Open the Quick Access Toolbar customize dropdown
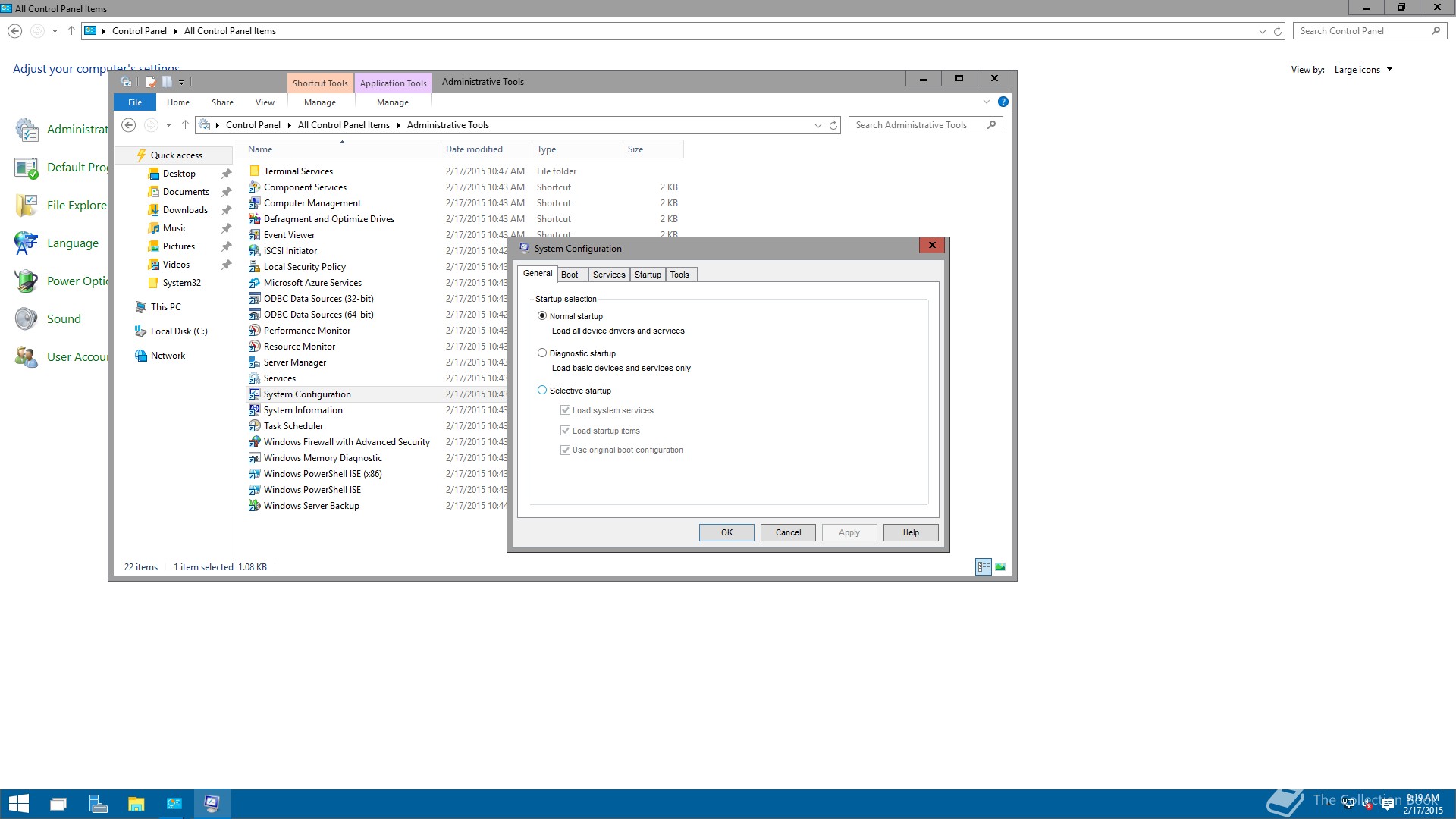The width and height of the screenshot is (1456, 819). coord(182,82)
